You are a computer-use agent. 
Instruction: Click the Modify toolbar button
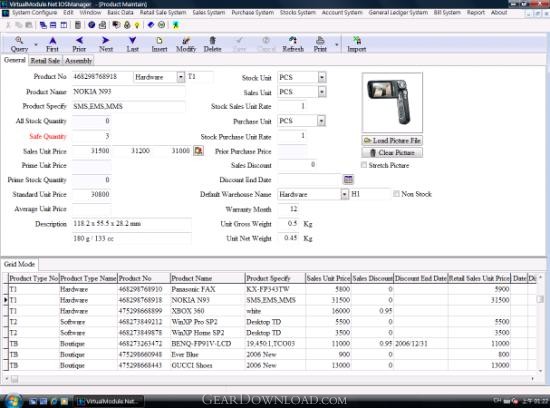click(186, 44)
